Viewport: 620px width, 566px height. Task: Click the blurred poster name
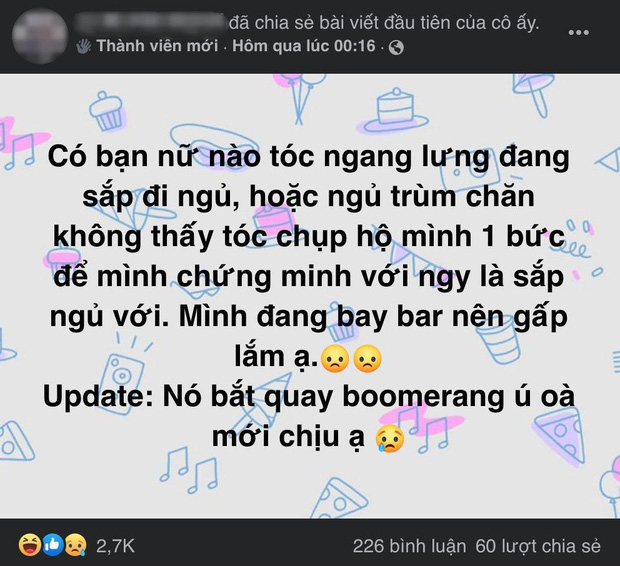click(x=150, y=23)
